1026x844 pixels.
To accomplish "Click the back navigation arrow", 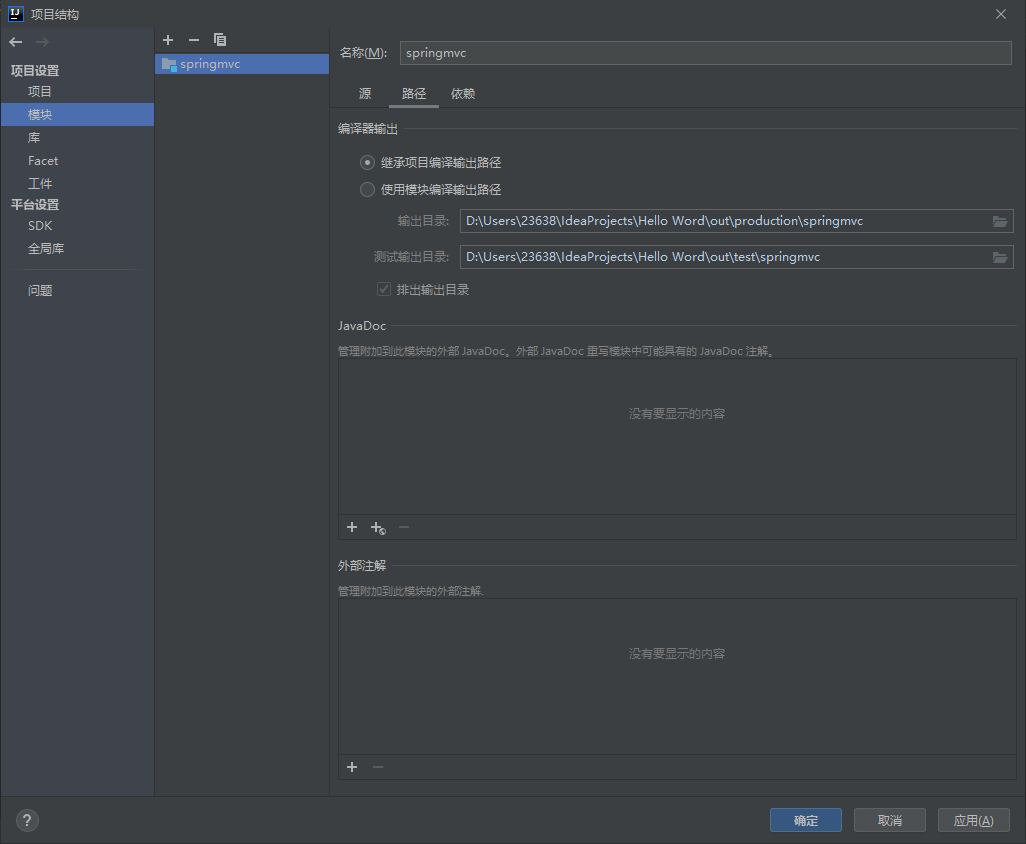I will [x=16, y=42].
